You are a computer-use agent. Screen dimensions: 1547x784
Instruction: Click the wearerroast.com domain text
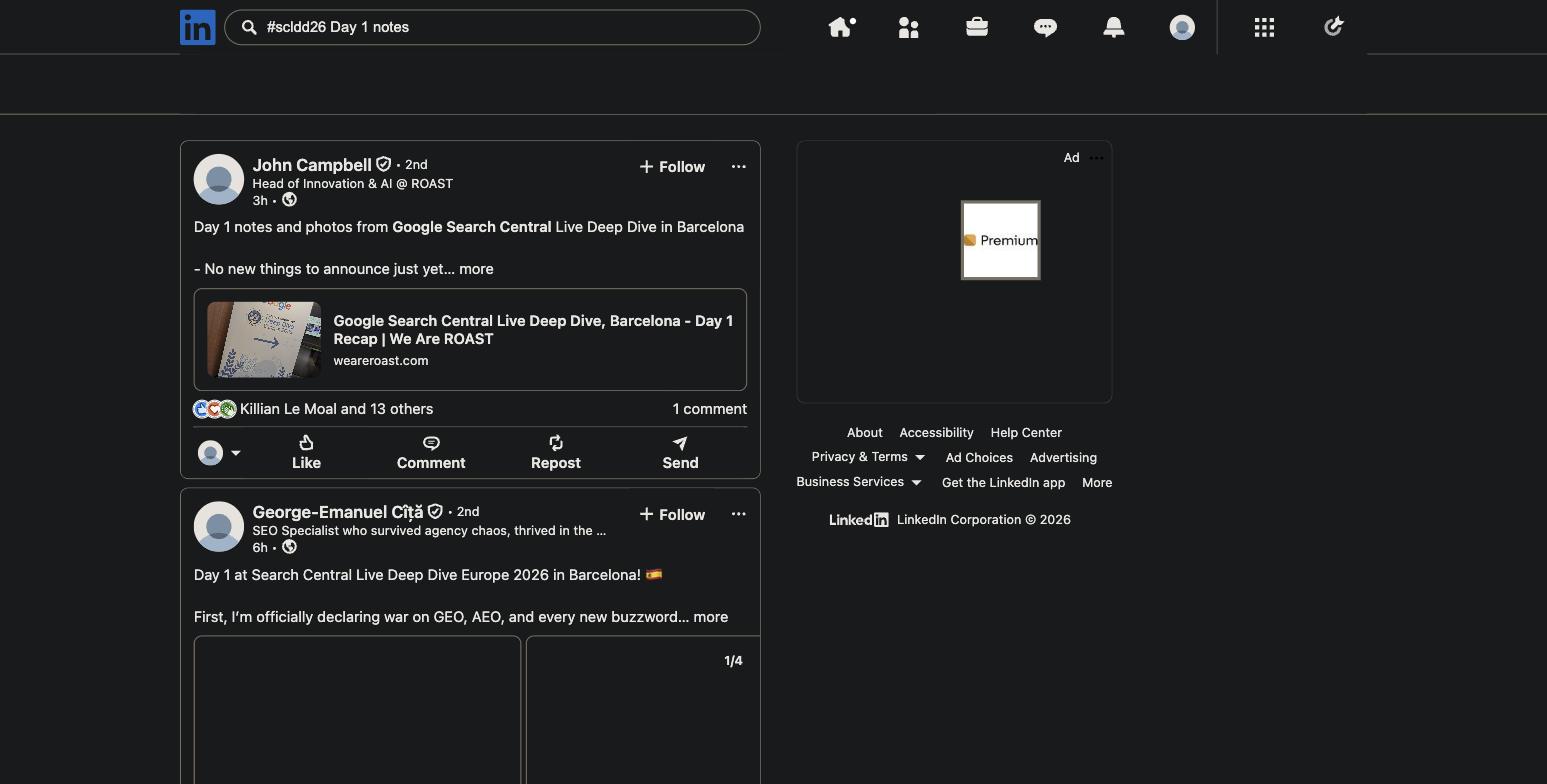[381, 361]
